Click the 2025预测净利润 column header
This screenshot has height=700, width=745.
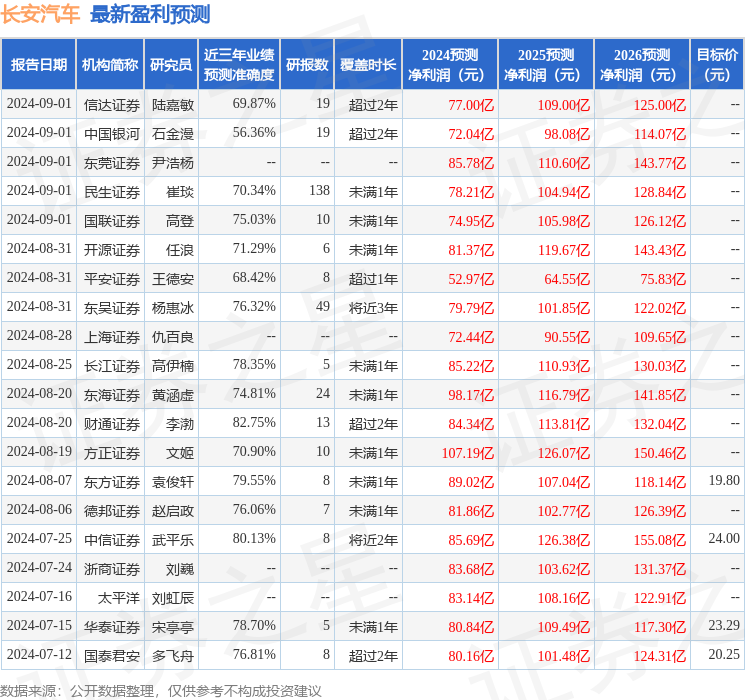[x=546, y=64]
